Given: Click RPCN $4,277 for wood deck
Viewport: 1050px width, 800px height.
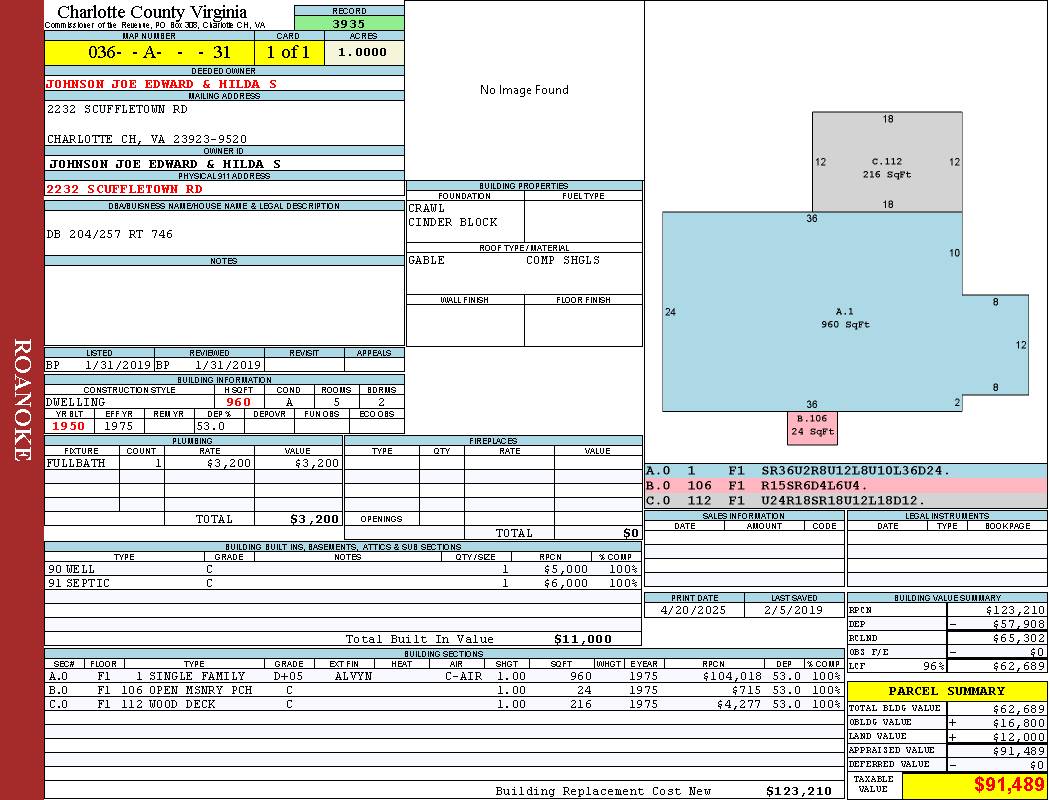Looking at the screenshot, I should [x=739, y=704].
